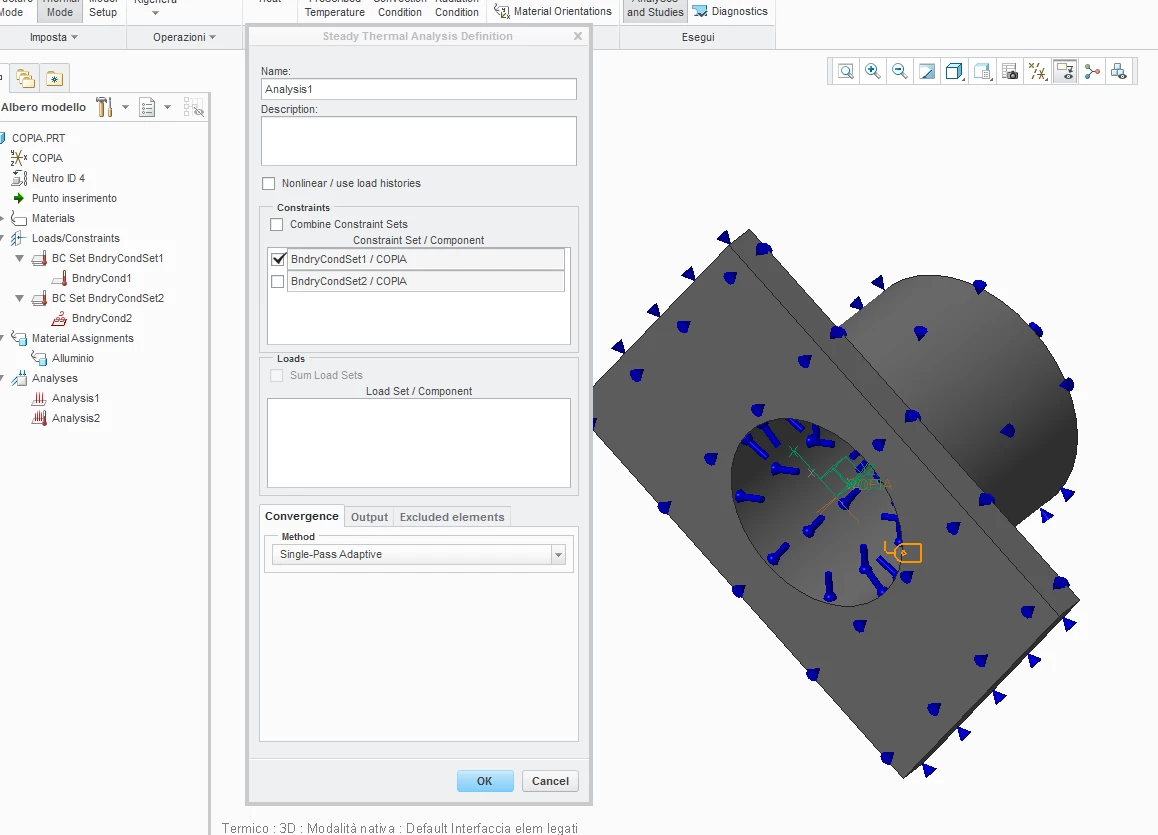Image resolution: width=1158 pixels, height=835 pixels.
Task: Select the Material Assignments tree item
Action: tap(83, 338)
